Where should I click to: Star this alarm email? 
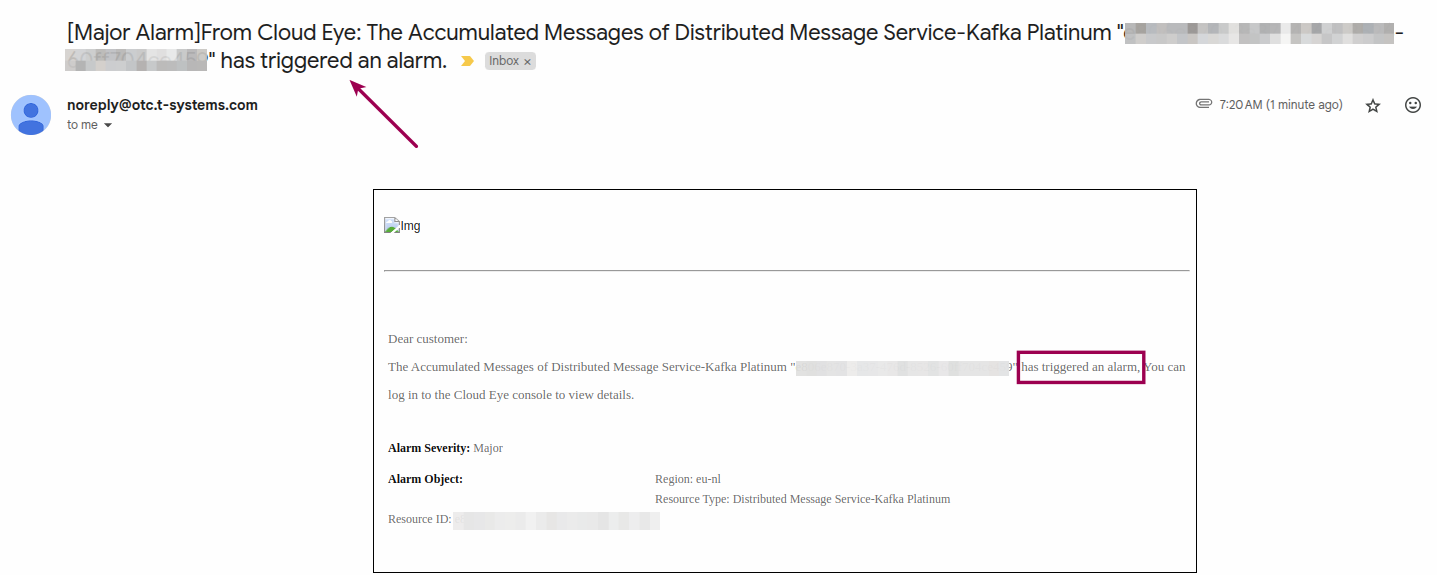(x=1373, y=106)
